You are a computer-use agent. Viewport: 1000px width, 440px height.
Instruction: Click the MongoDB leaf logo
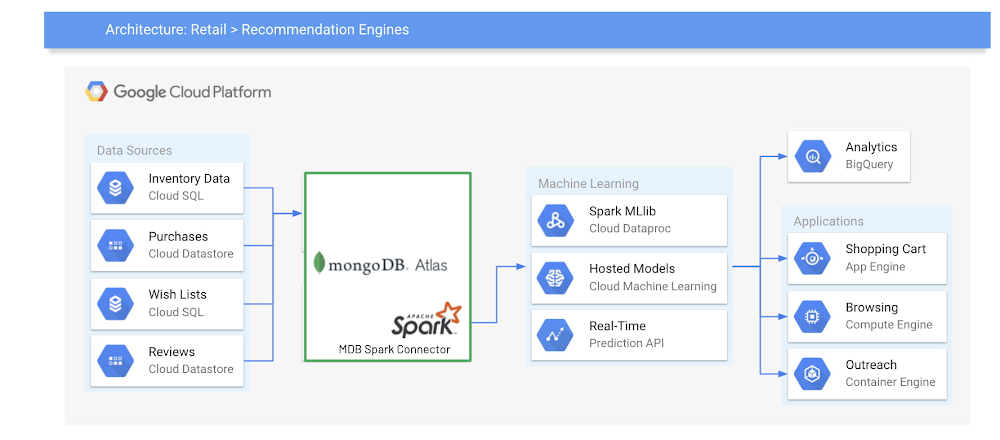320,264
